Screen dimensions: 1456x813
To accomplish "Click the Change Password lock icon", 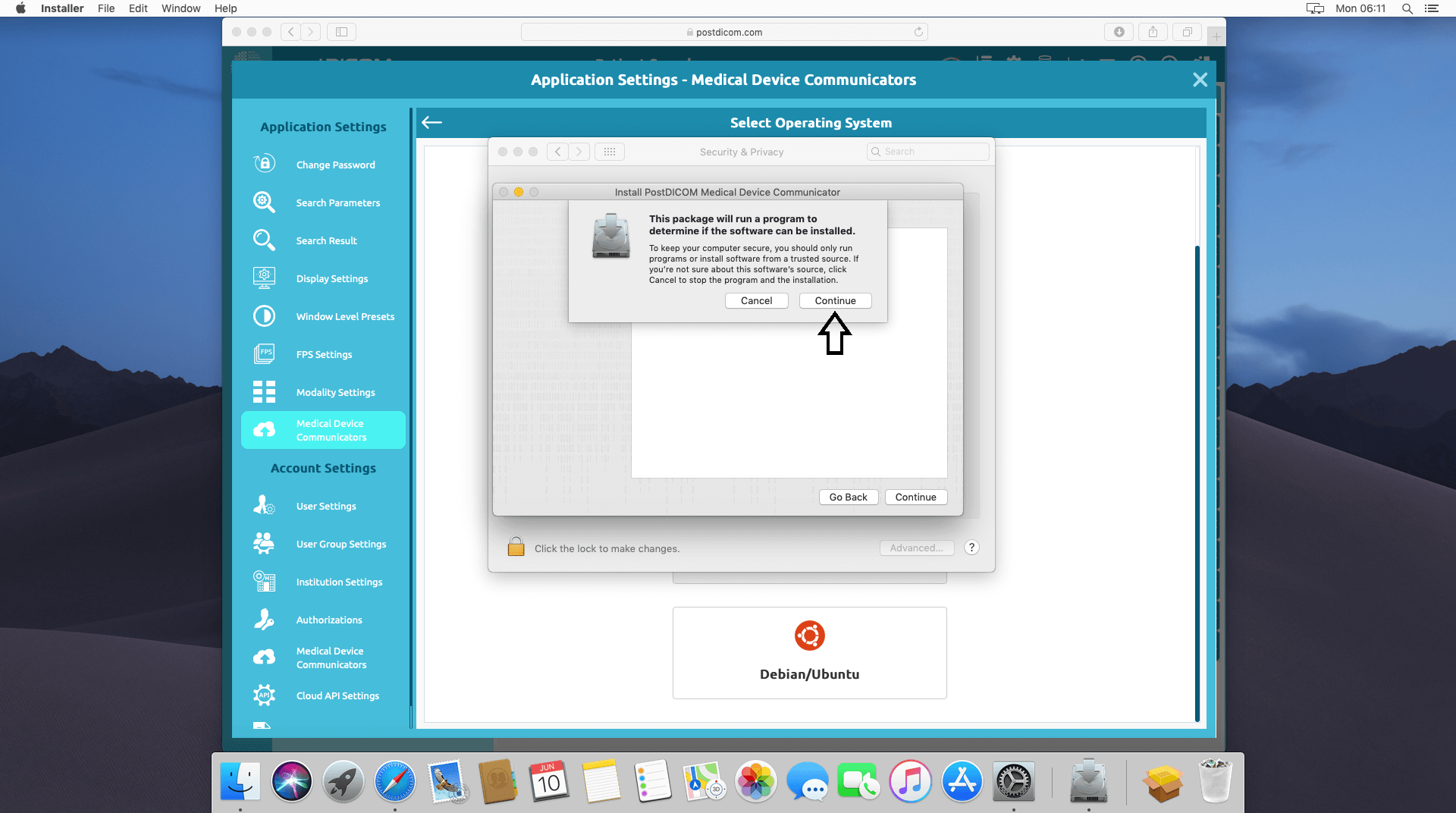I will (264, 164).
